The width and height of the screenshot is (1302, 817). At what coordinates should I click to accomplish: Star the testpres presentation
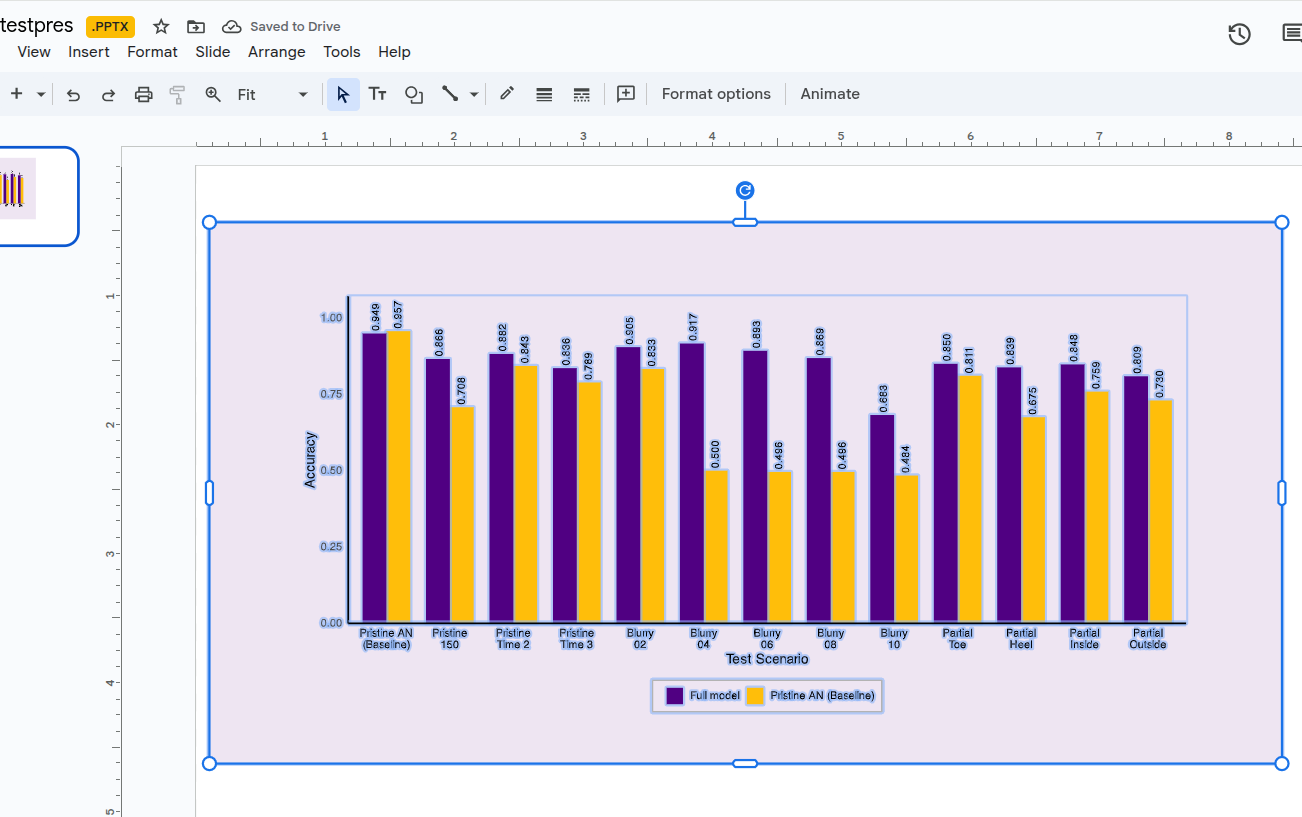161,27
